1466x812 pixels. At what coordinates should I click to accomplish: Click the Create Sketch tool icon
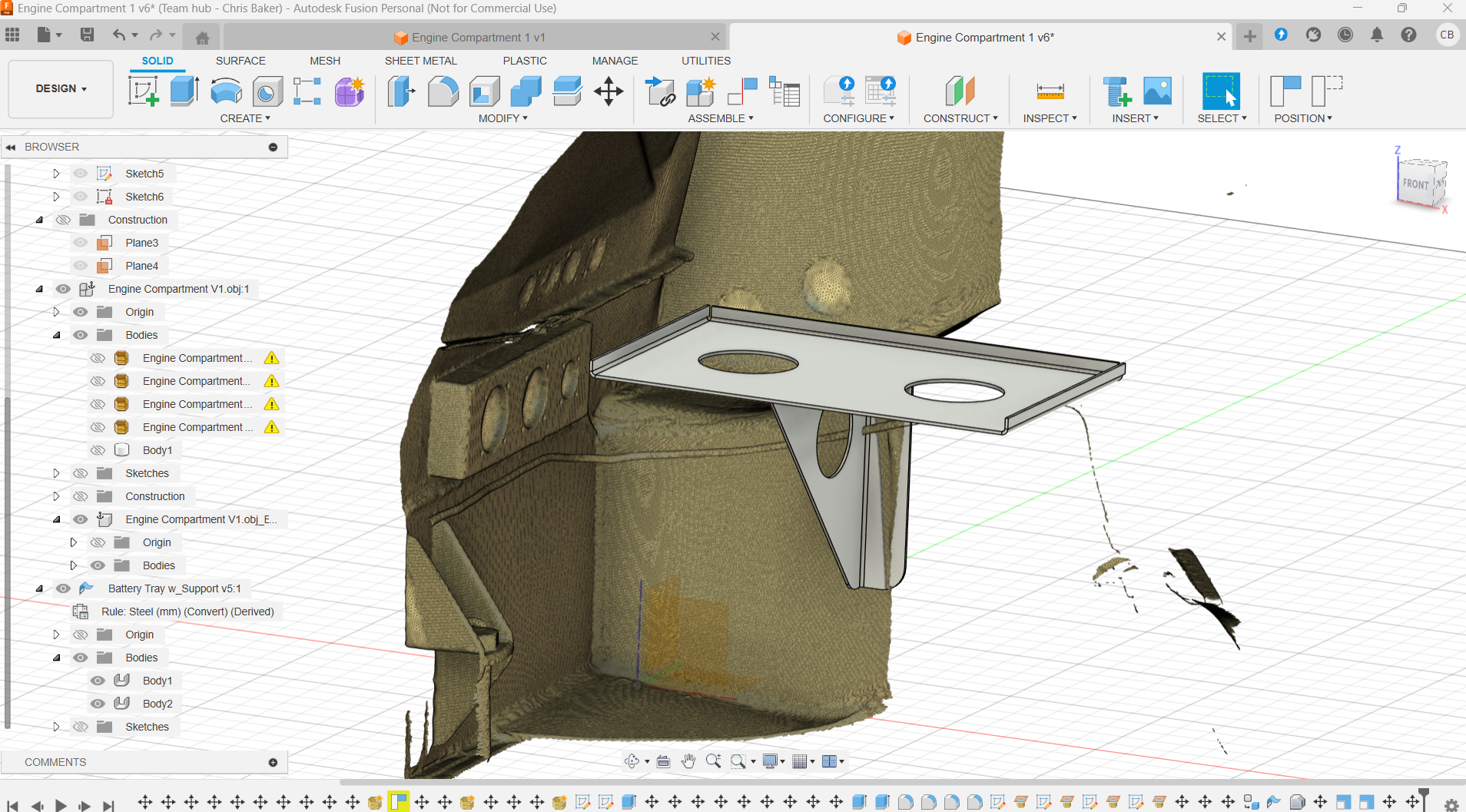(143, 91)
